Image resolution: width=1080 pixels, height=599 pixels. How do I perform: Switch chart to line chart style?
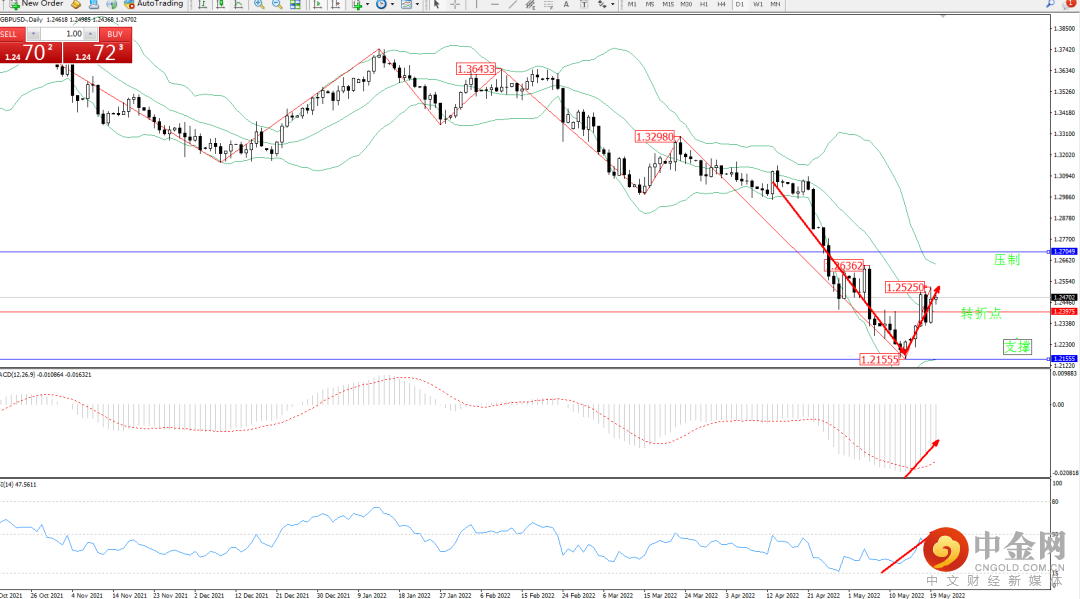tap(238, 4)
